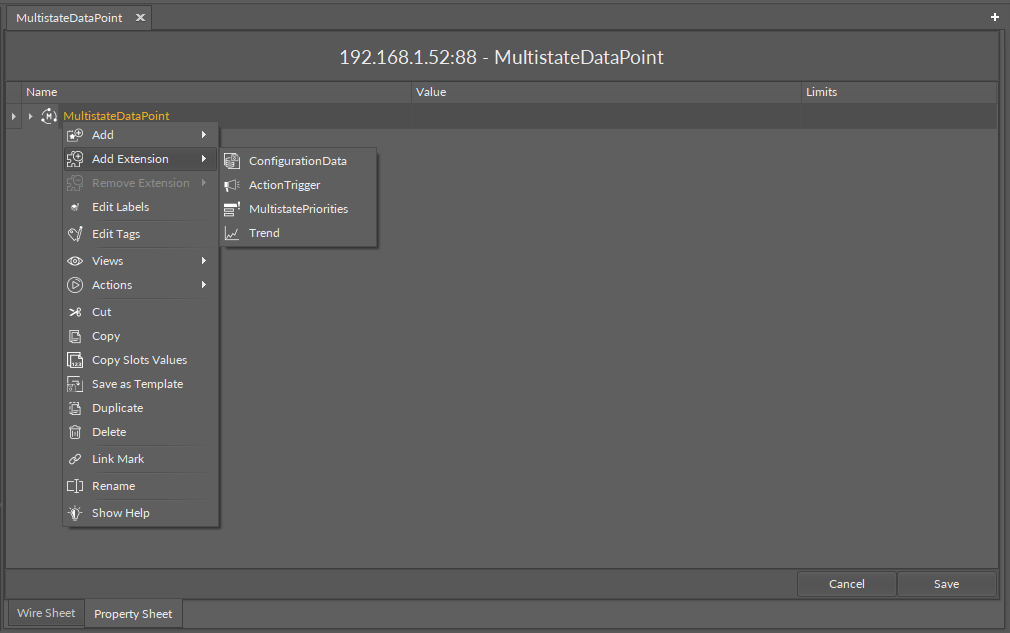1010x633 pixels.
Task: Click the MultistateDataPoint component icon in row
Action: point(49,116)
